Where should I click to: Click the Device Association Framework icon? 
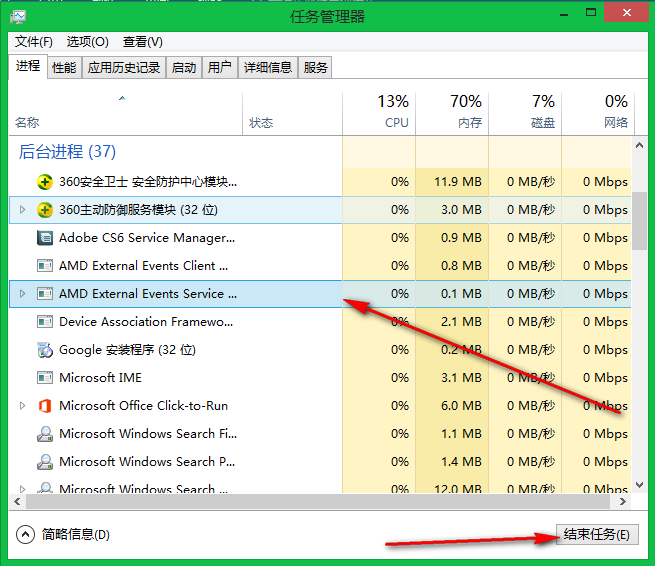45,322
